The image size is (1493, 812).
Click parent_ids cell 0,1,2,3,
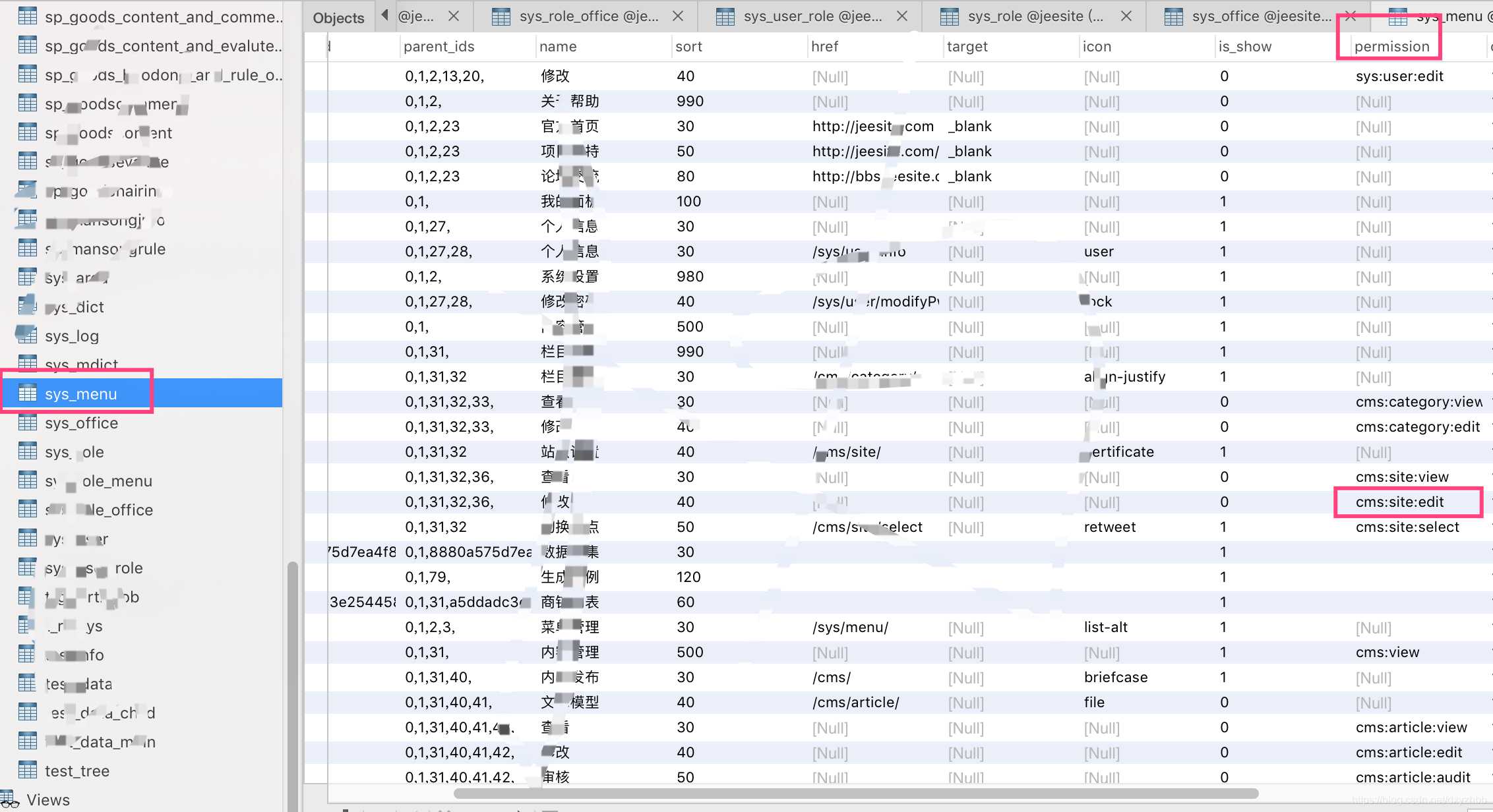[x=466, y=627]
